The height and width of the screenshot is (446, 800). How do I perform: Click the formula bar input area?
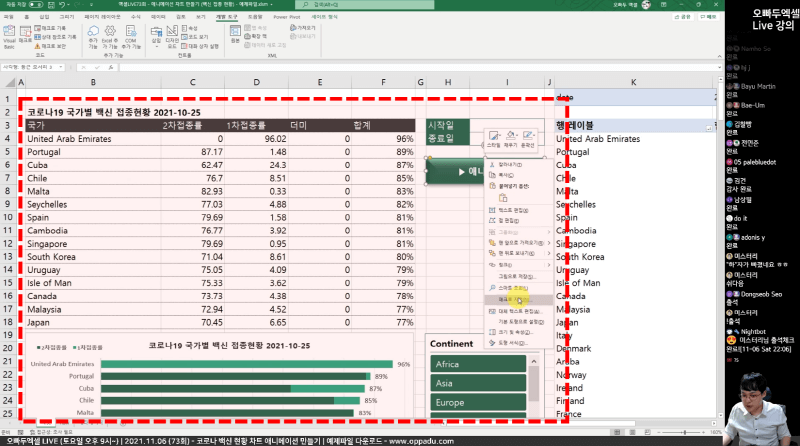pyautogui.click(x=418, y=67)
